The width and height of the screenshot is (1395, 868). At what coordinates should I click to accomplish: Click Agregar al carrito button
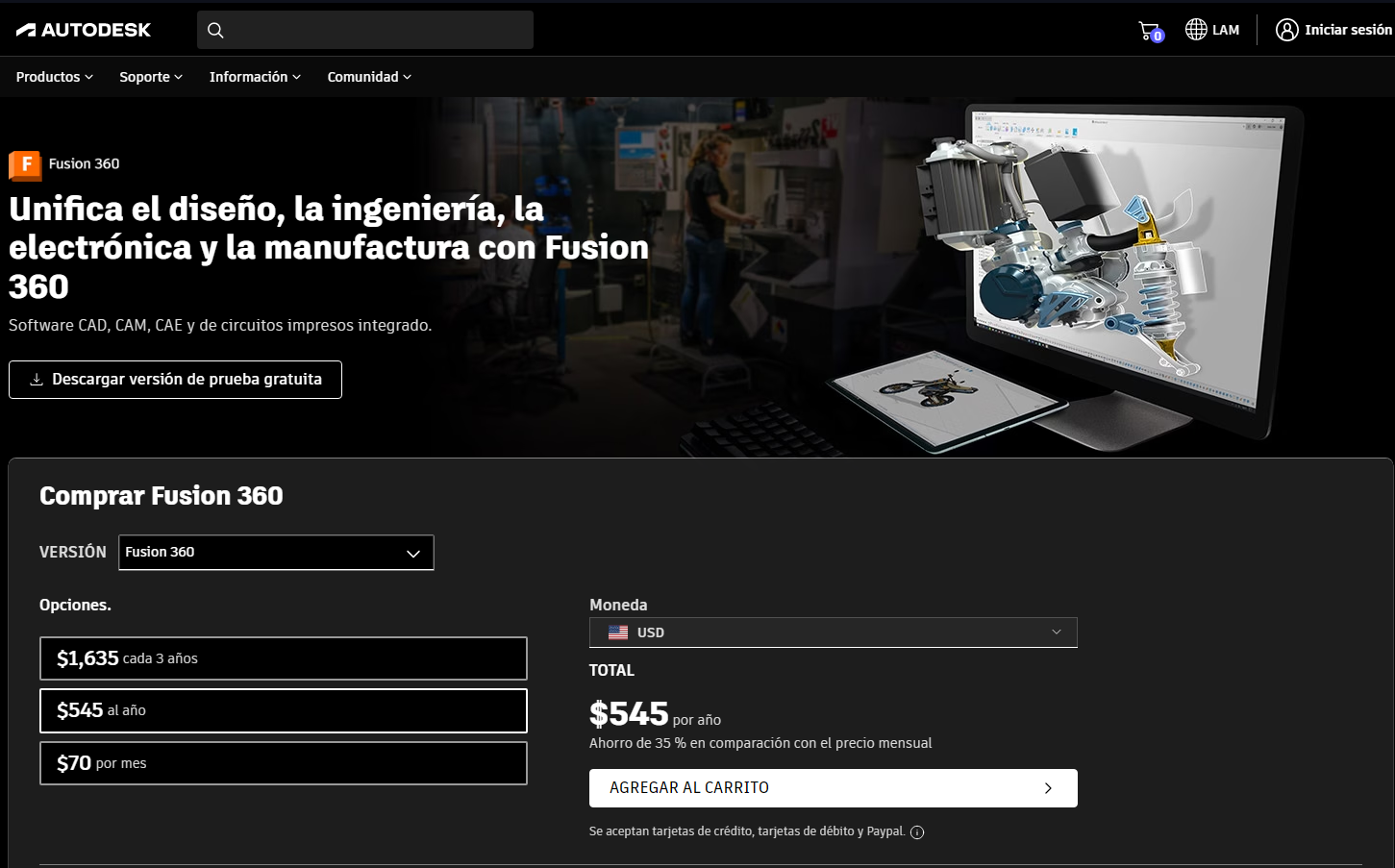click(x=834, y=788)
